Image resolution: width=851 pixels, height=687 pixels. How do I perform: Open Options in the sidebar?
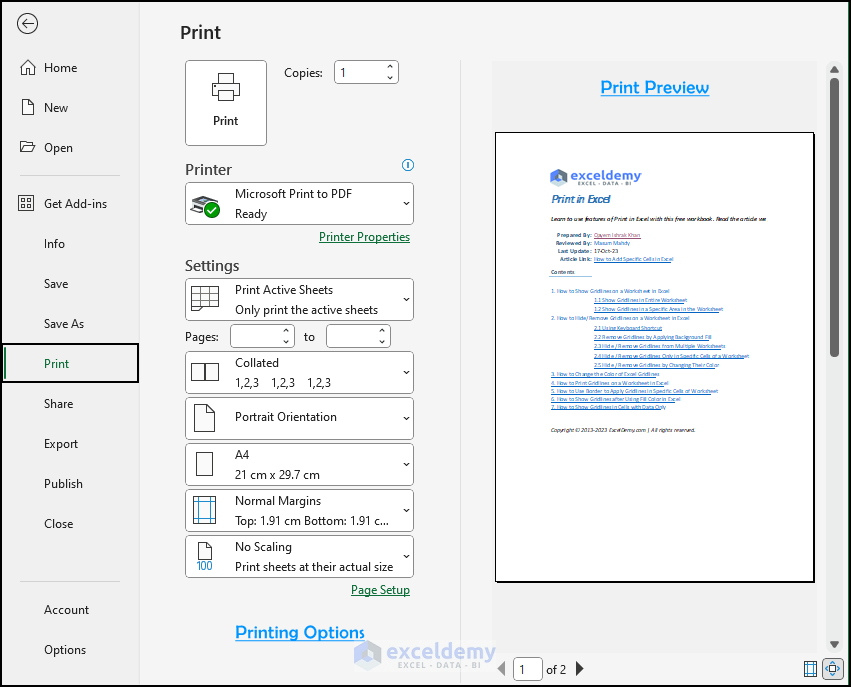pyautogui.click(x=71, y=650)
